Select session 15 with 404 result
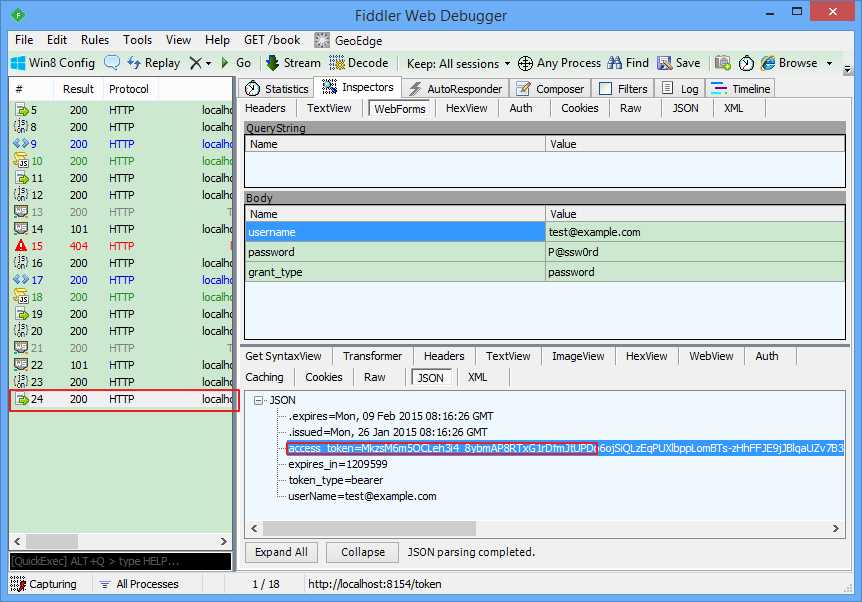The width and height of the screenshot is (862, 602). click(x=121, y=246)
